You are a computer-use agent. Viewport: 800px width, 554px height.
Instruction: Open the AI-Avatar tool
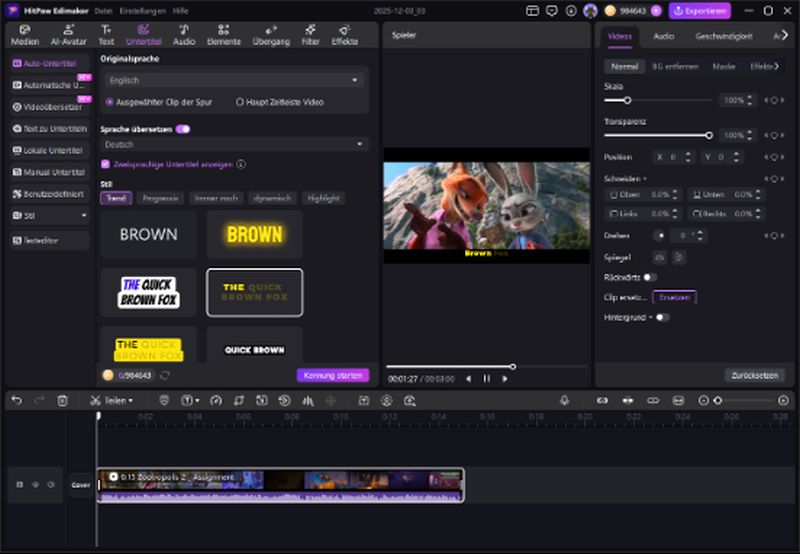tap(66, 35)
